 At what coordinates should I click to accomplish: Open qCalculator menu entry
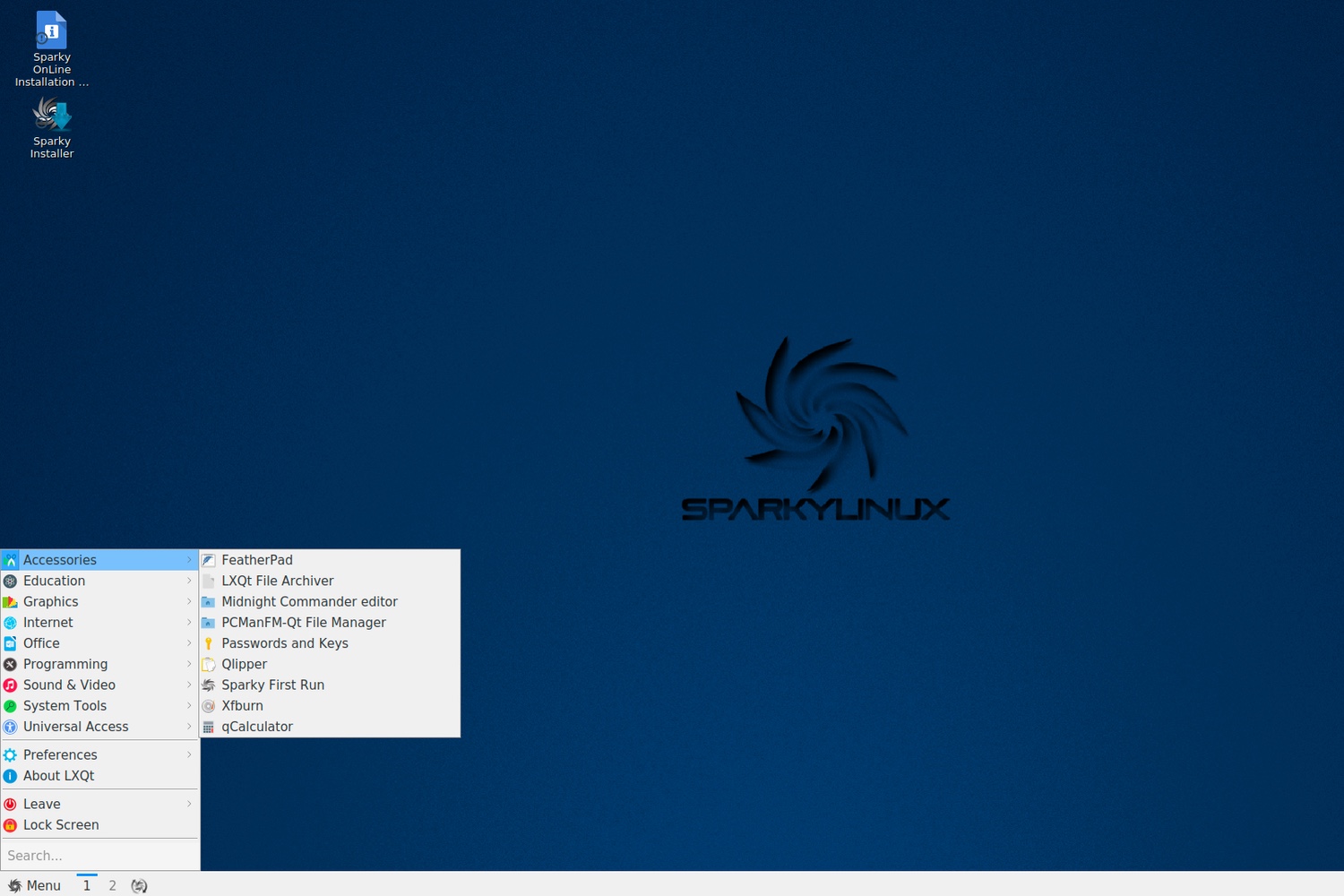(x=330, y=727)
